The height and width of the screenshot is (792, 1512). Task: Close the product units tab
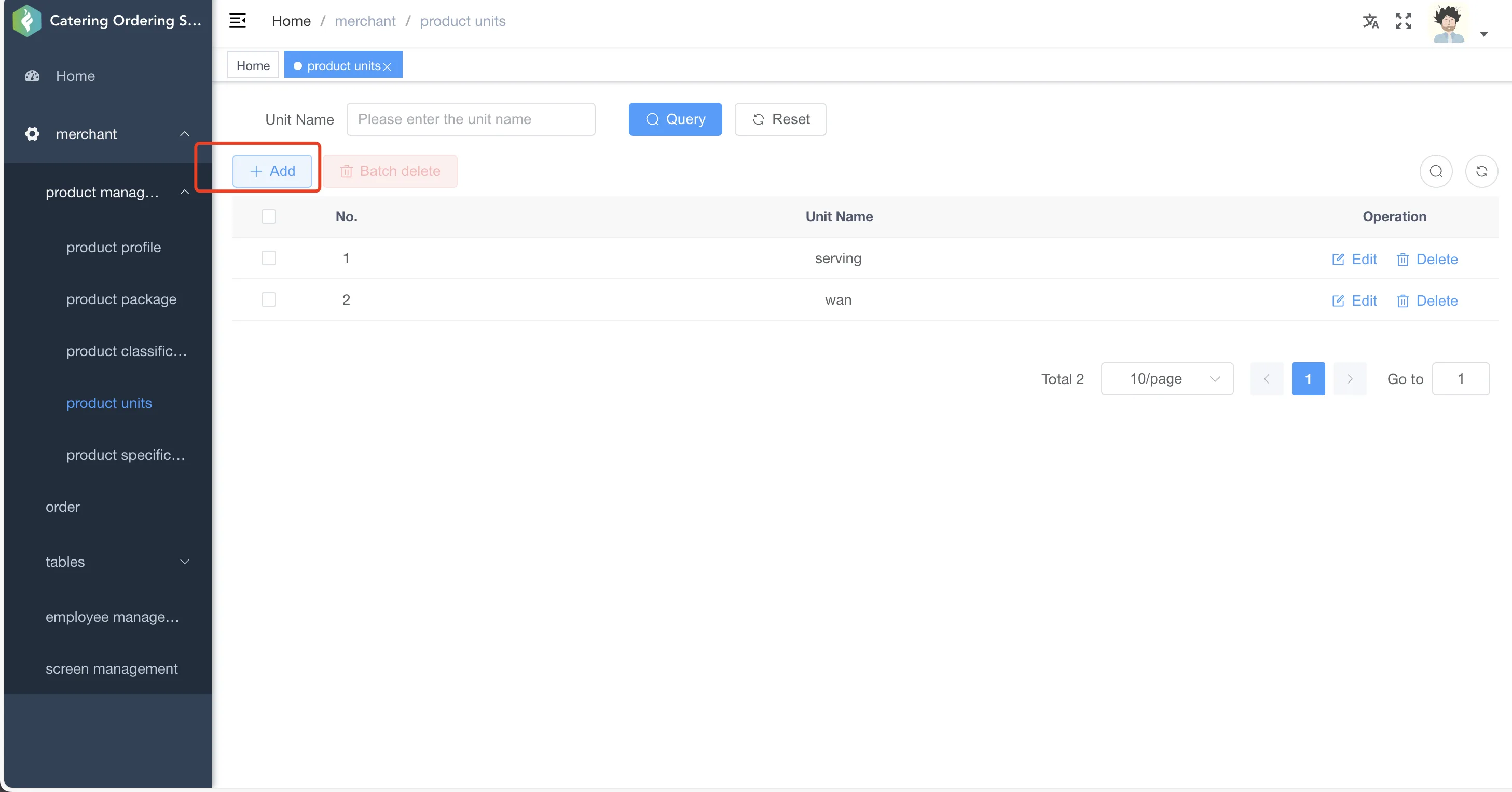[387, 66]
